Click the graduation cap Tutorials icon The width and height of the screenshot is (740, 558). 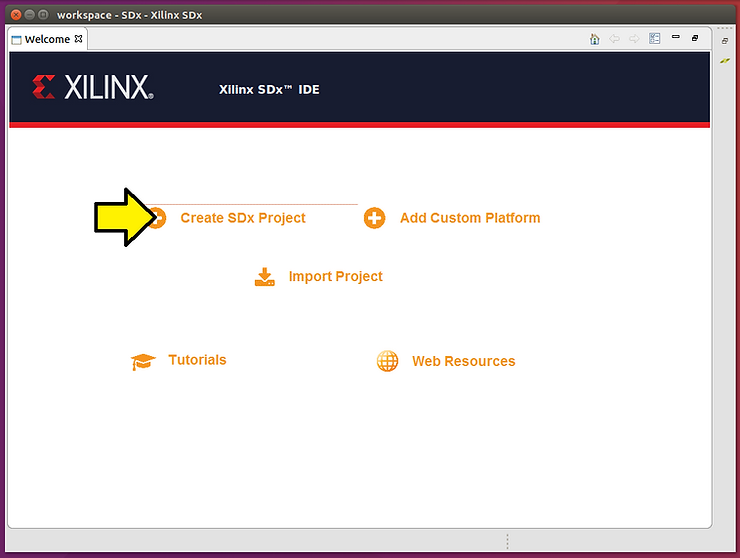click(x=143, y=362)
